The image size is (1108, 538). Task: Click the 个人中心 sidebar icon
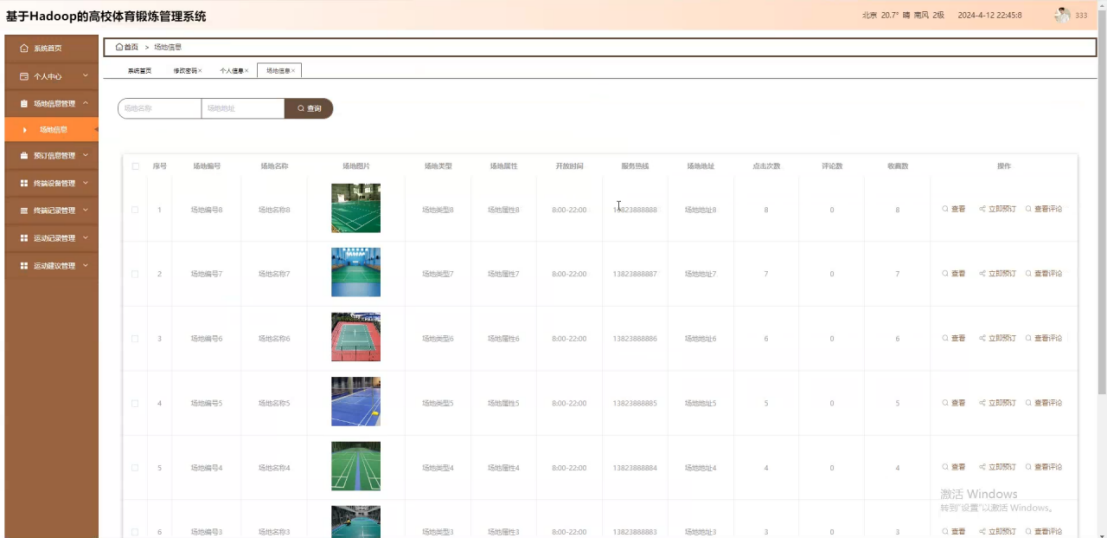(24, 76)
